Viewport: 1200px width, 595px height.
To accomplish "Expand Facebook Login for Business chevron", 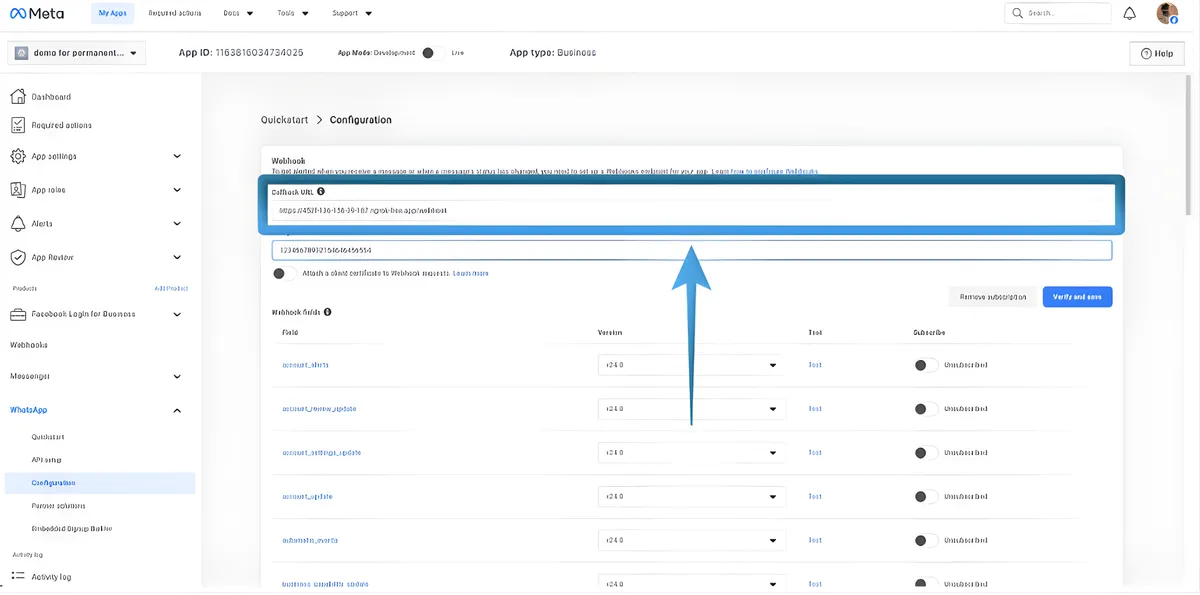I will pyautogui.click(x=177, y=314).
